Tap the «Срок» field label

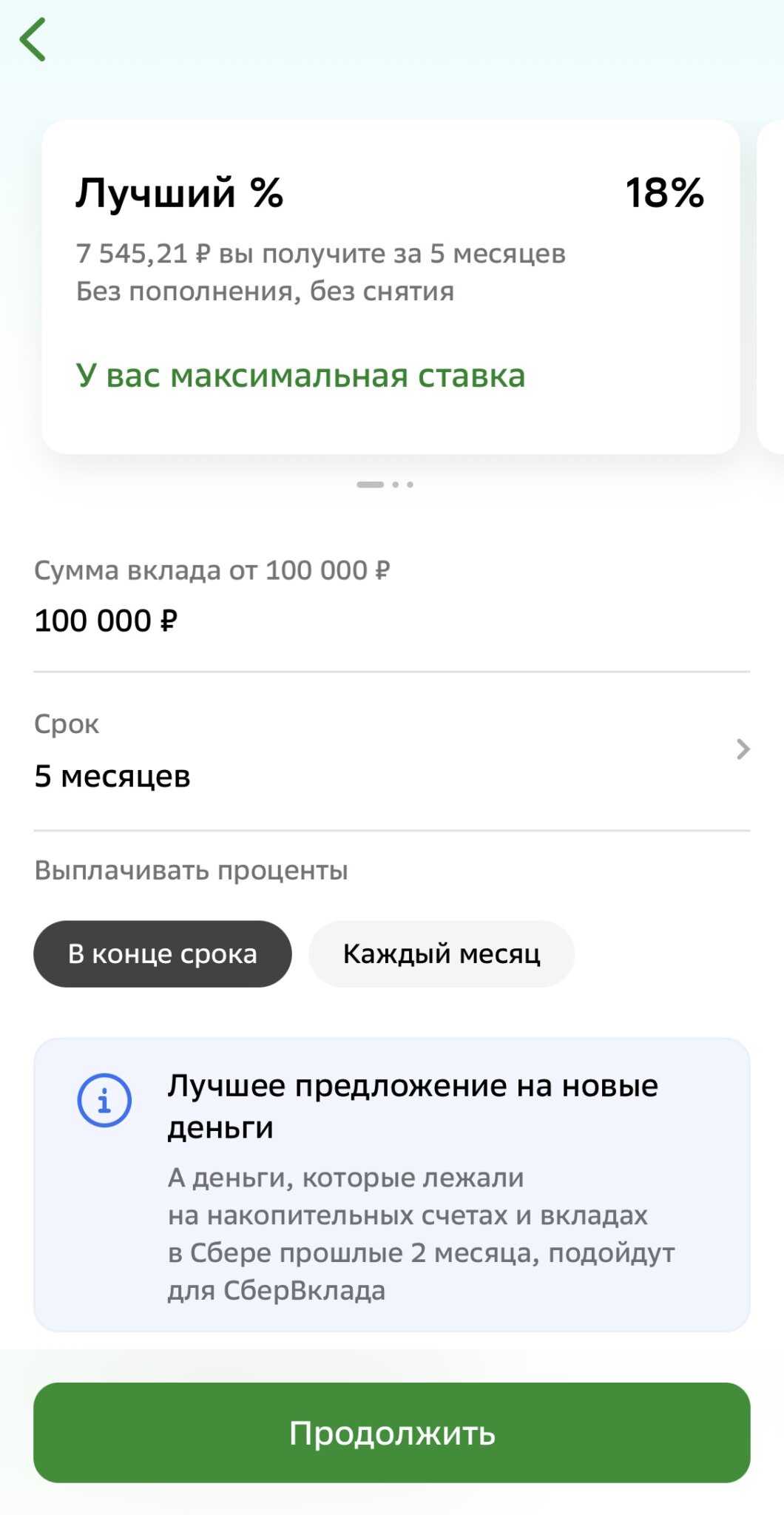(x=67, y=724)
